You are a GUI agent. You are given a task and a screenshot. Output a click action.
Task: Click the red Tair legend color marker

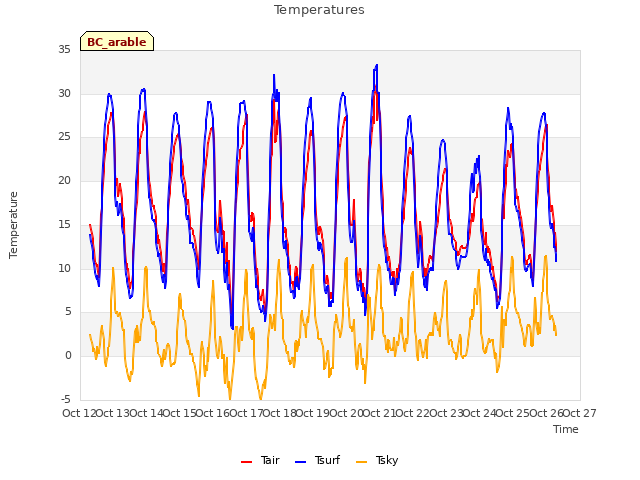[247, 462]
